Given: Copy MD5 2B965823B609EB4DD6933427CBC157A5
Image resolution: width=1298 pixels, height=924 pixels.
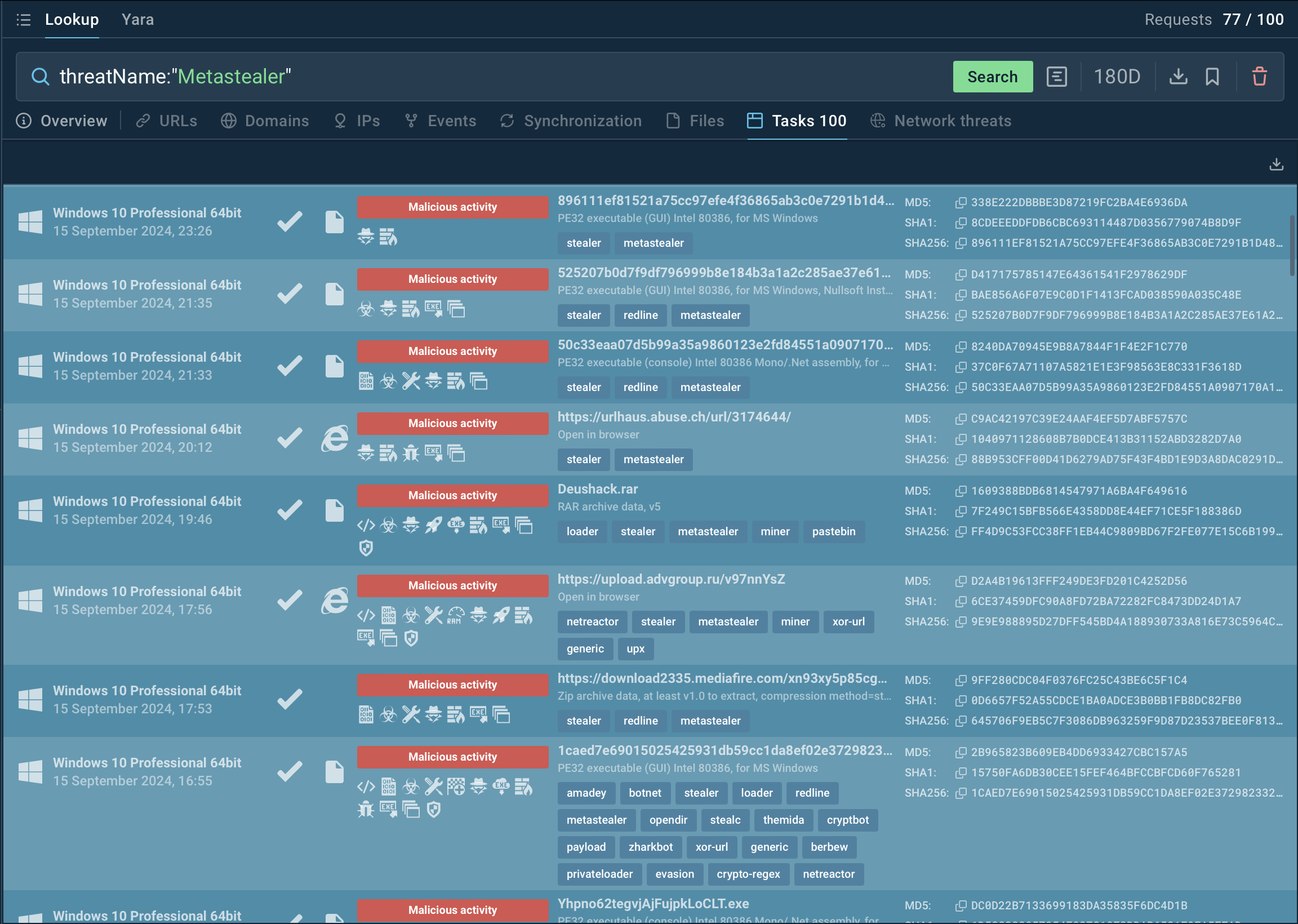Looking at the screenshot, I should (961, 753).
